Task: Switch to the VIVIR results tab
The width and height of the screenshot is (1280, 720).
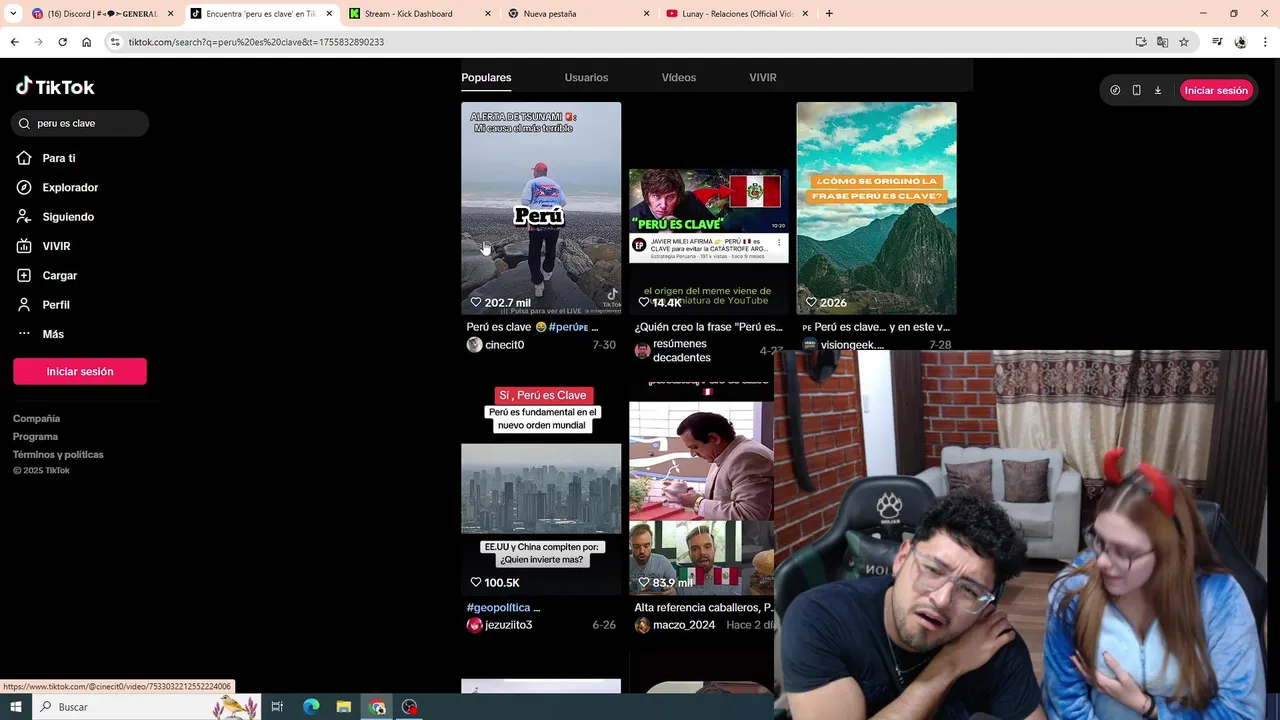Action: coord(763,77)
